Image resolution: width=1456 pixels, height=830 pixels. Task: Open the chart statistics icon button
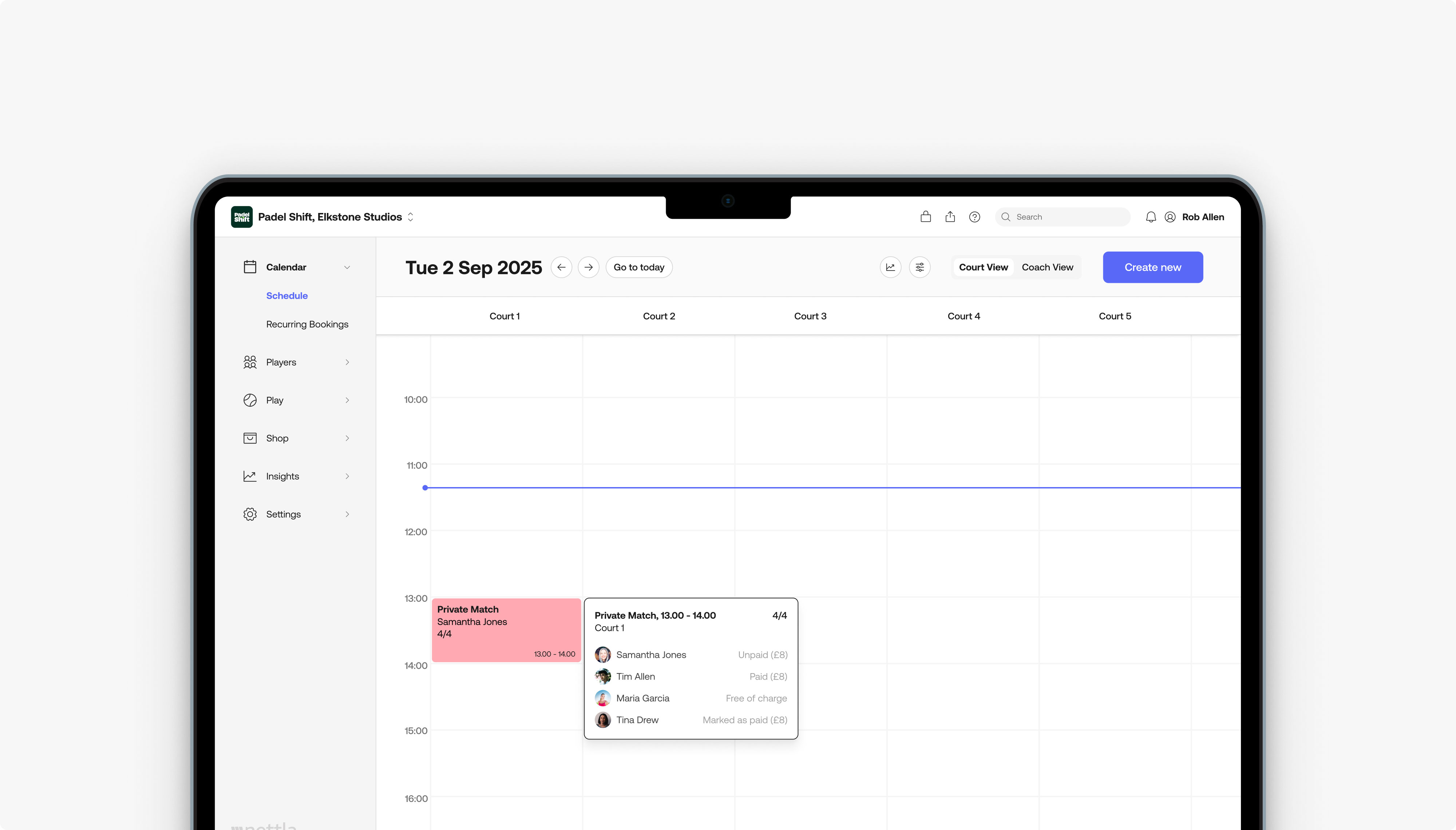tap(890, 267)
